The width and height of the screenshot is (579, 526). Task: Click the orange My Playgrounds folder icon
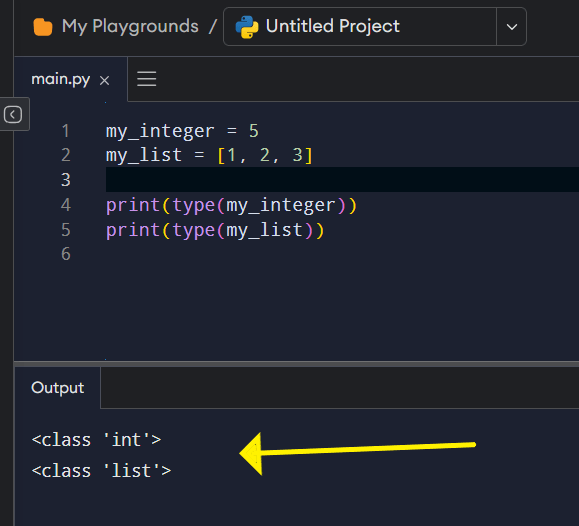[x=42, y=27]
